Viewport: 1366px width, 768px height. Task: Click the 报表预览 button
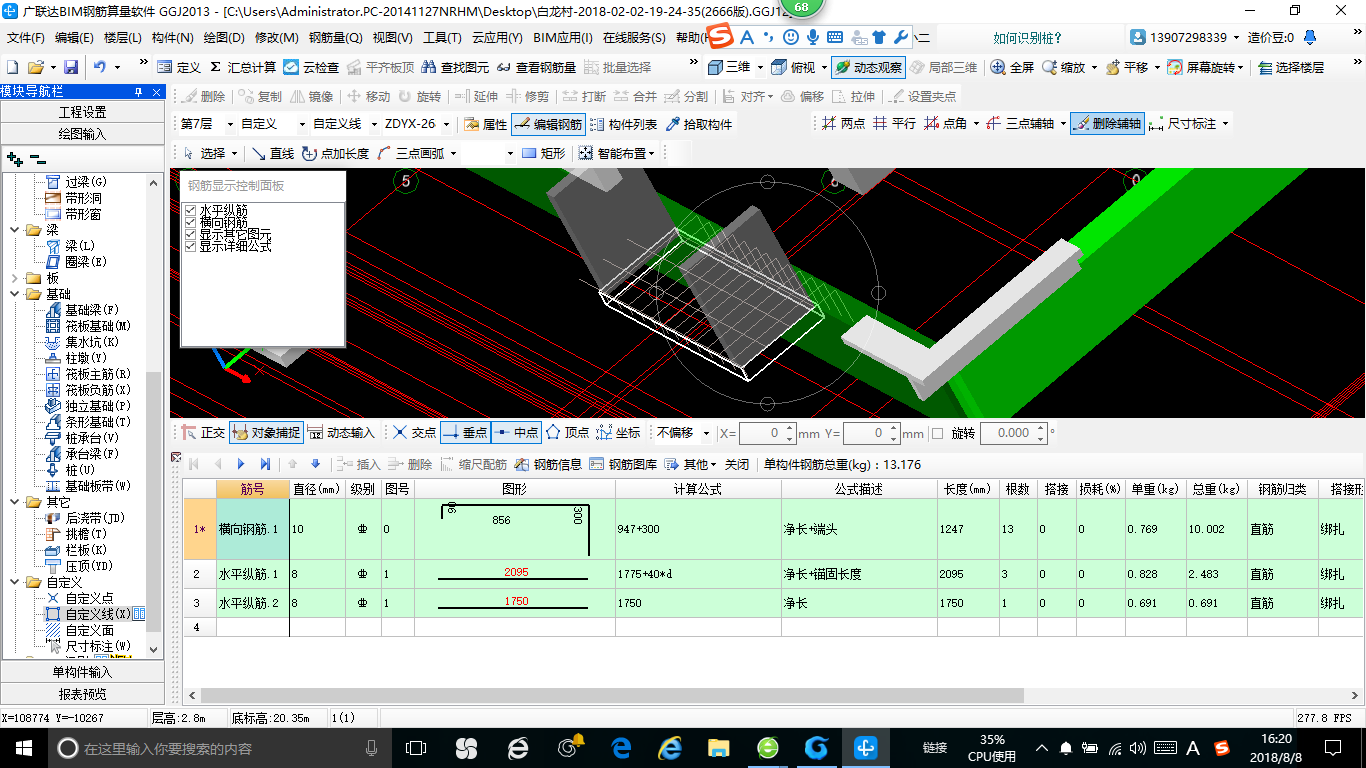click(82, 694)
